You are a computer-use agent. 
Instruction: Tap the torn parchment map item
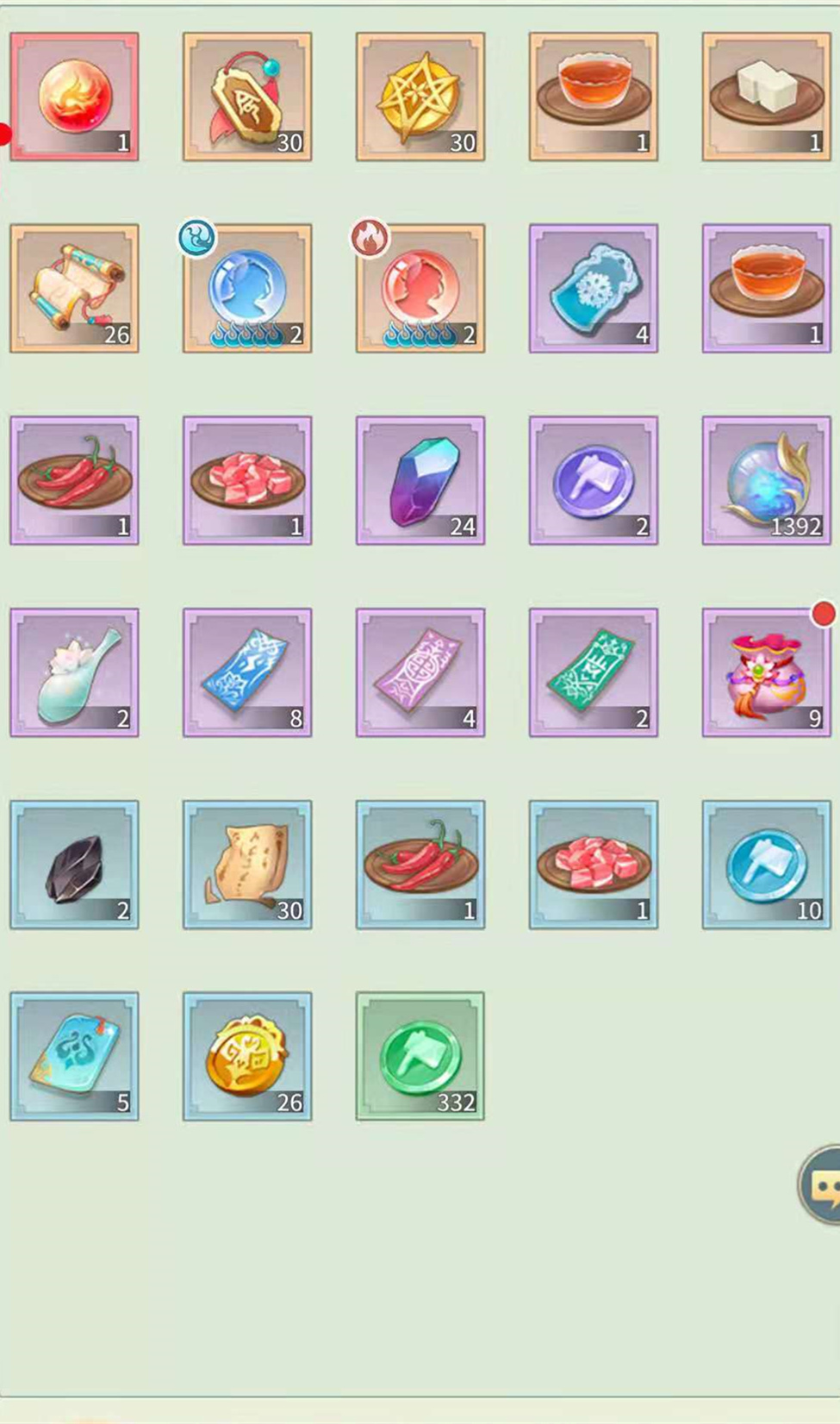[x=247, y=865]
